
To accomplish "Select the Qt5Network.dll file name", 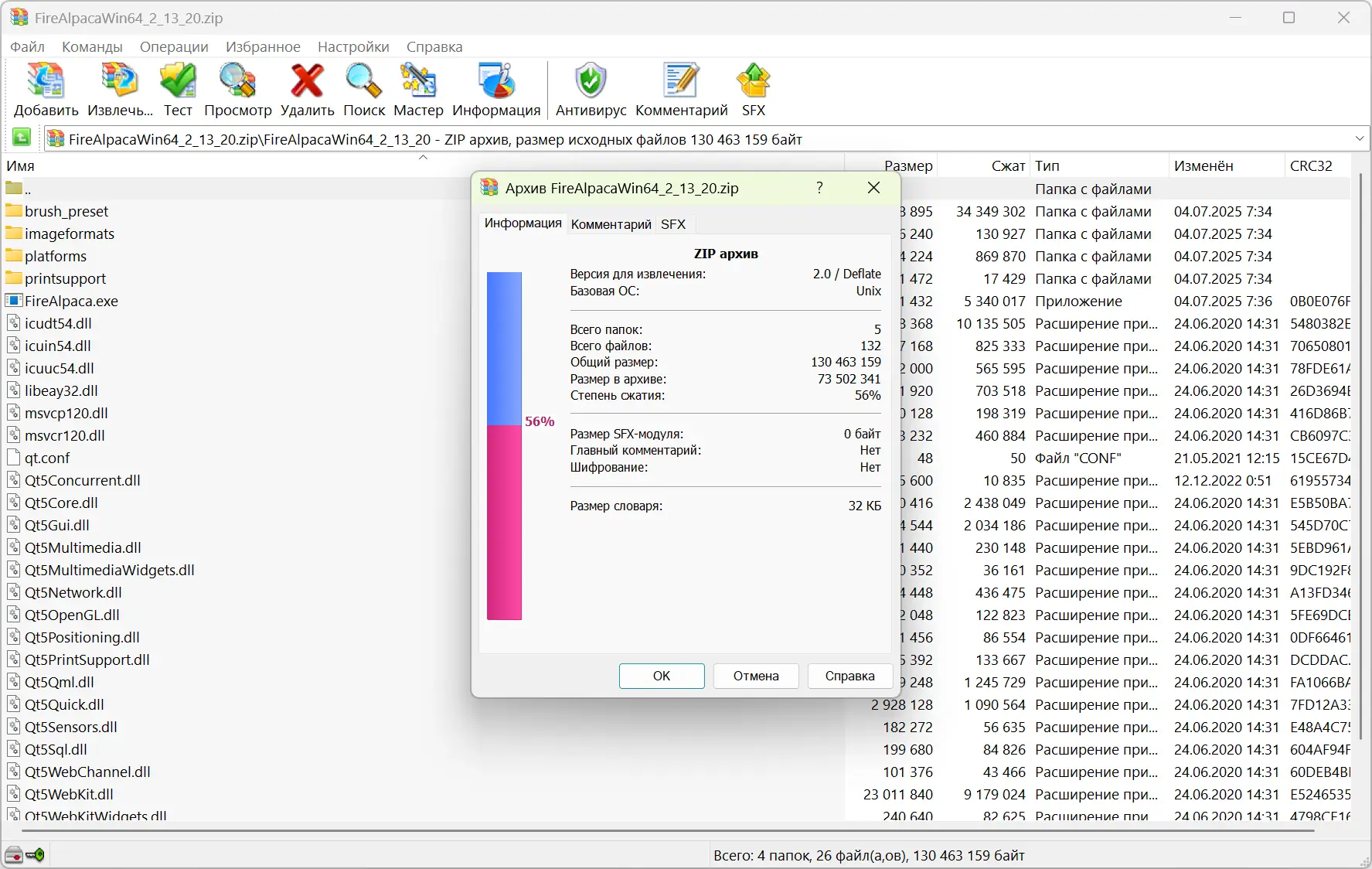I will [x=73, y=592].
